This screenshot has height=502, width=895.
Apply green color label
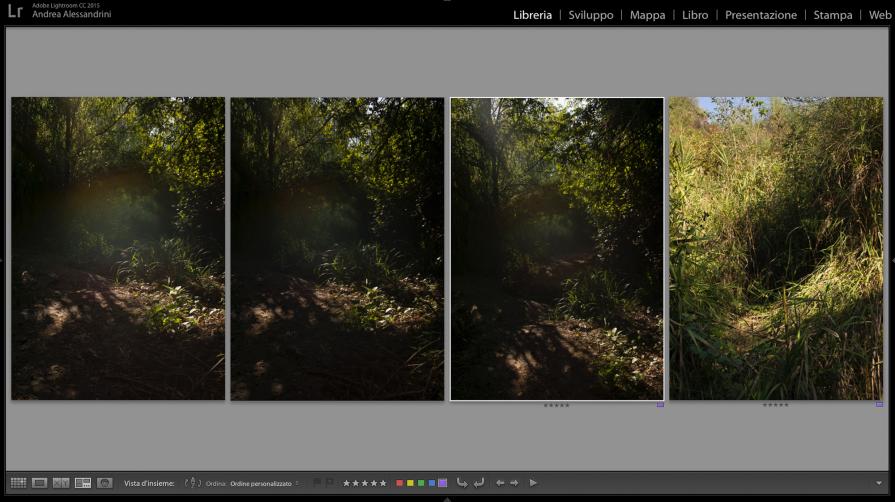pyautogui.click(x=421, y=483)
